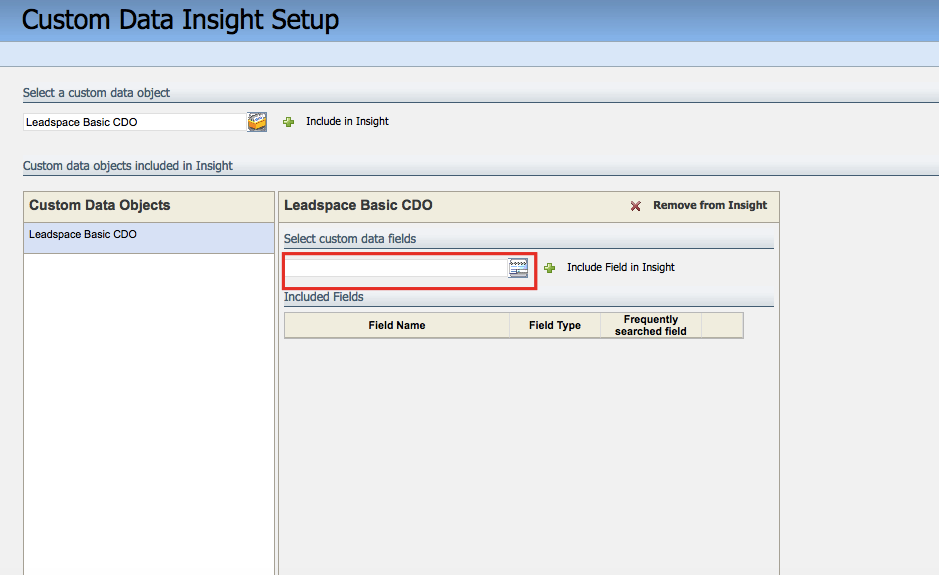The height and width of the screenshot is (575, 939).
Task: Click the Select custom data fields heading
Action: [x=350, y=238]
